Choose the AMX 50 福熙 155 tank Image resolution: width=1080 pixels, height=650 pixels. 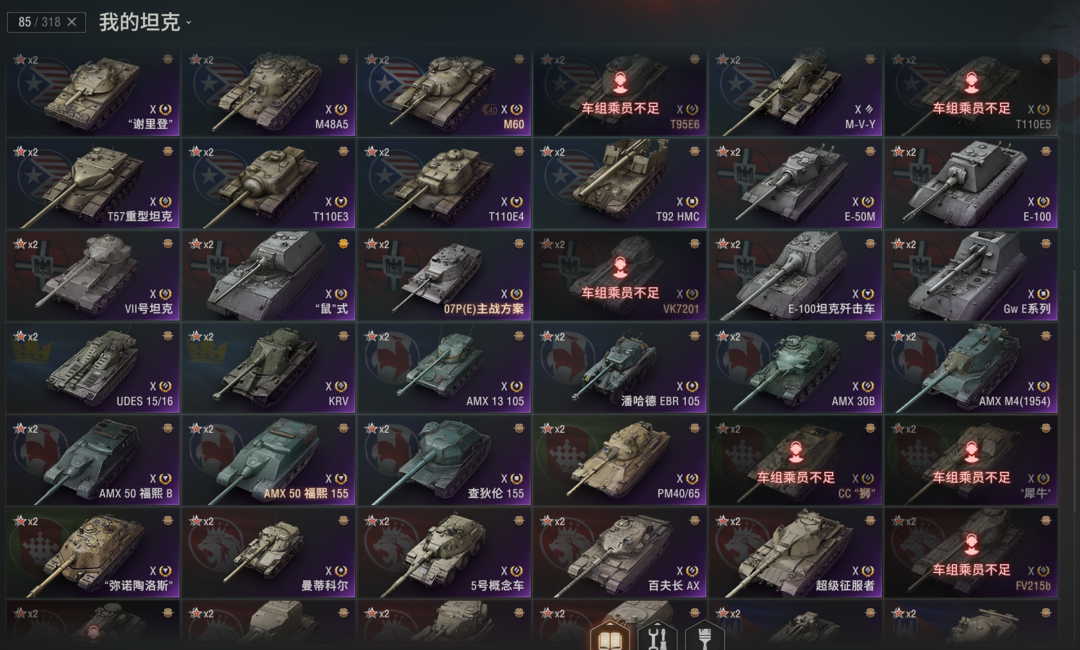[x=269, y=461]
